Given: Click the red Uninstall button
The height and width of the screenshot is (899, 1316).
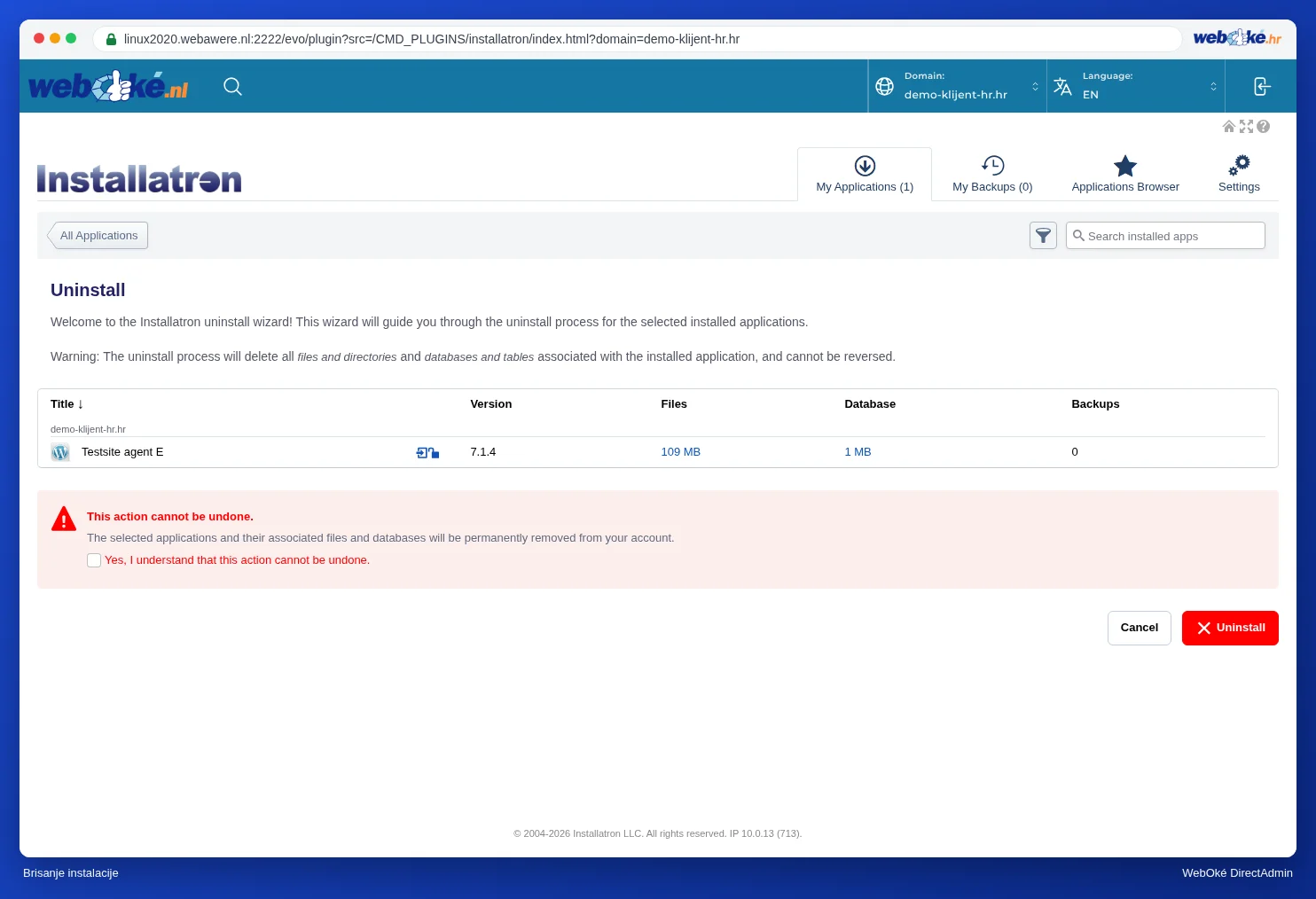Looking at the screenshot, I should (1230, 628).
